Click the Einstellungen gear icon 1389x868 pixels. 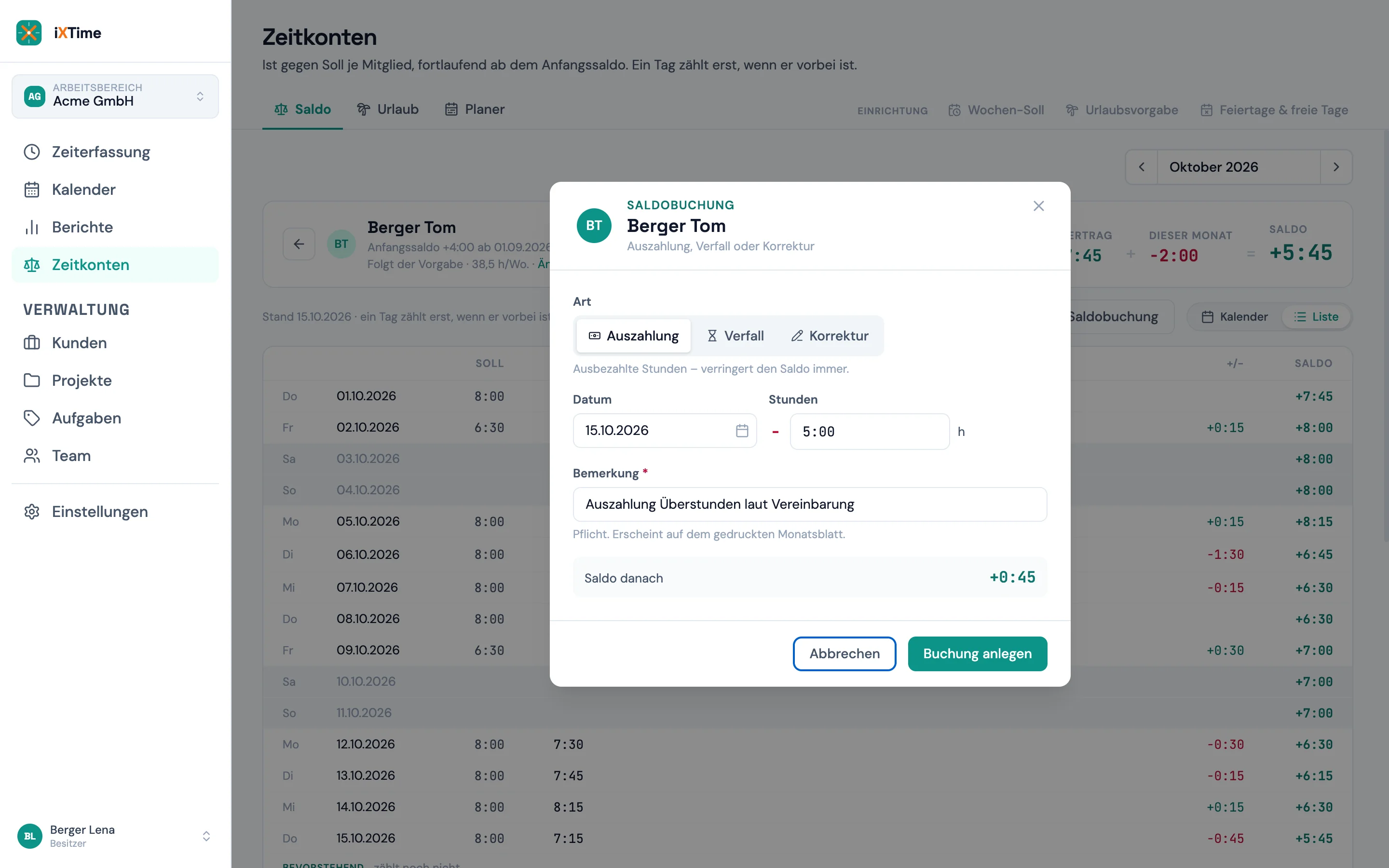pyautogui.click(x=31, y=512)
